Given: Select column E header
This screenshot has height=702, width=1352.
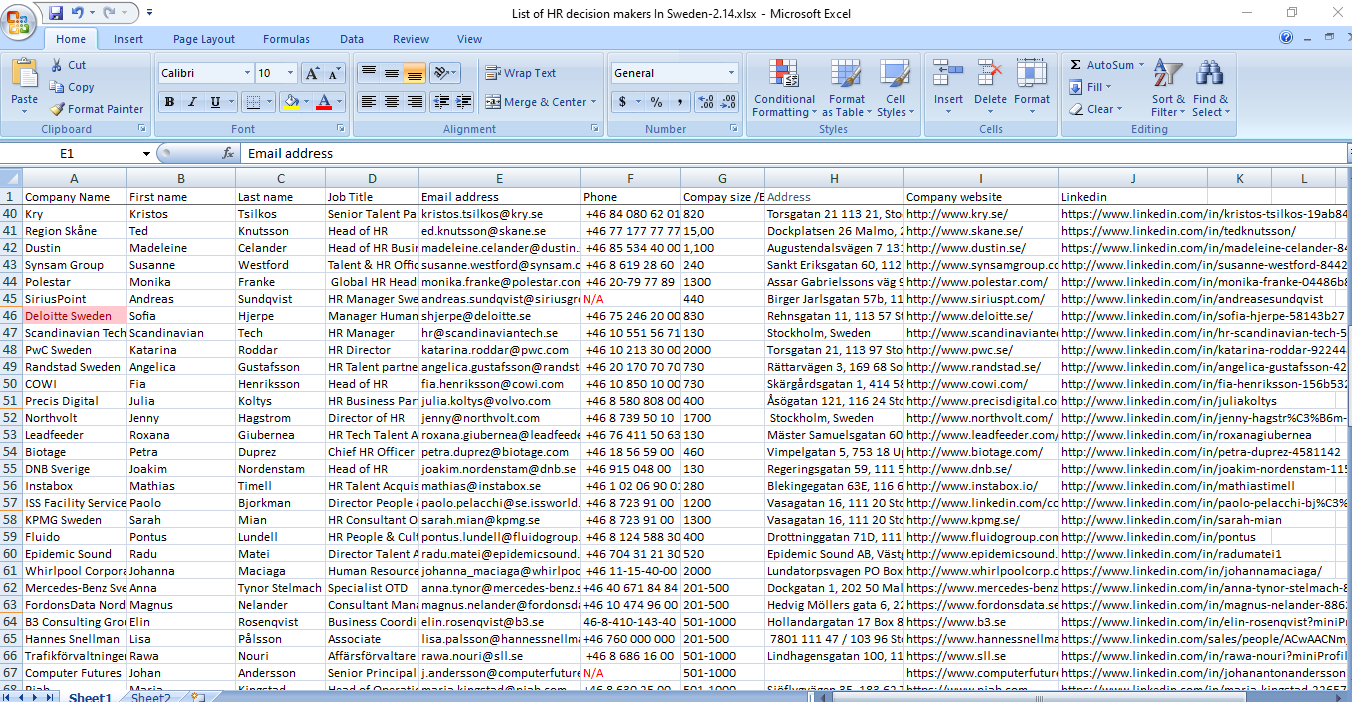Looking at the screenshot, I should point(499,178).
